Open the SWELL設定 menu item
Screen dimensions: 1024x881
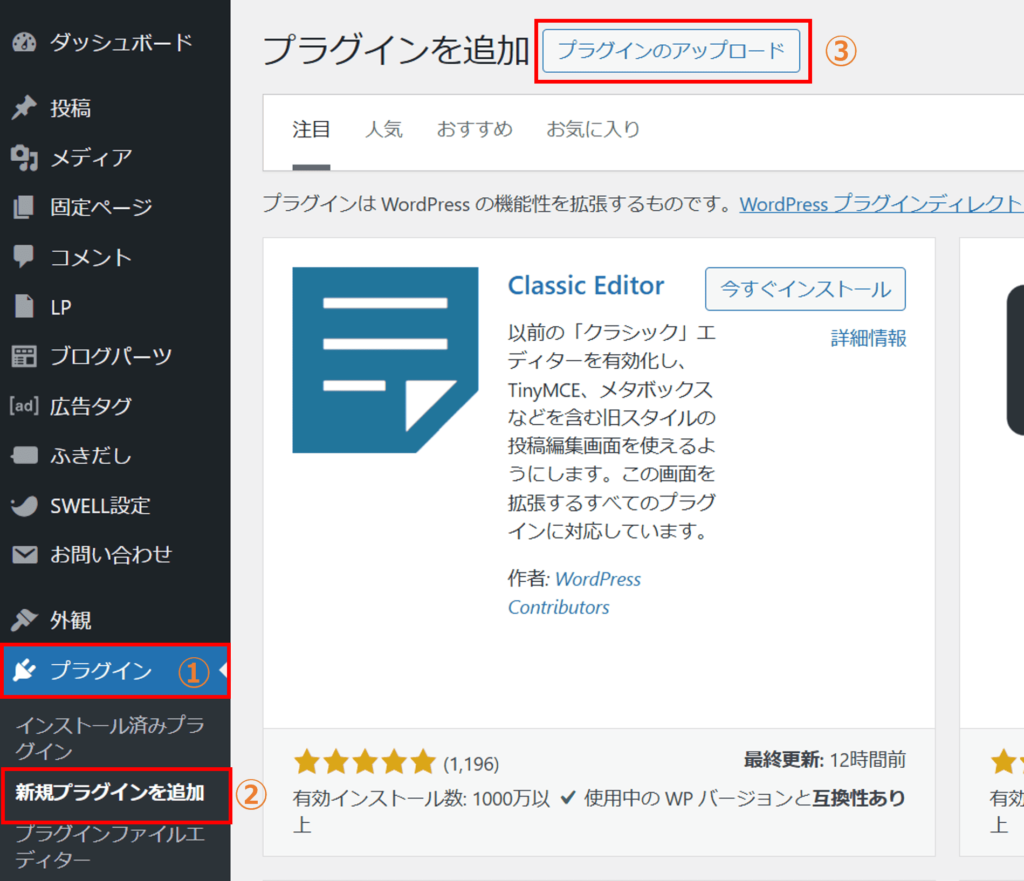100,506
